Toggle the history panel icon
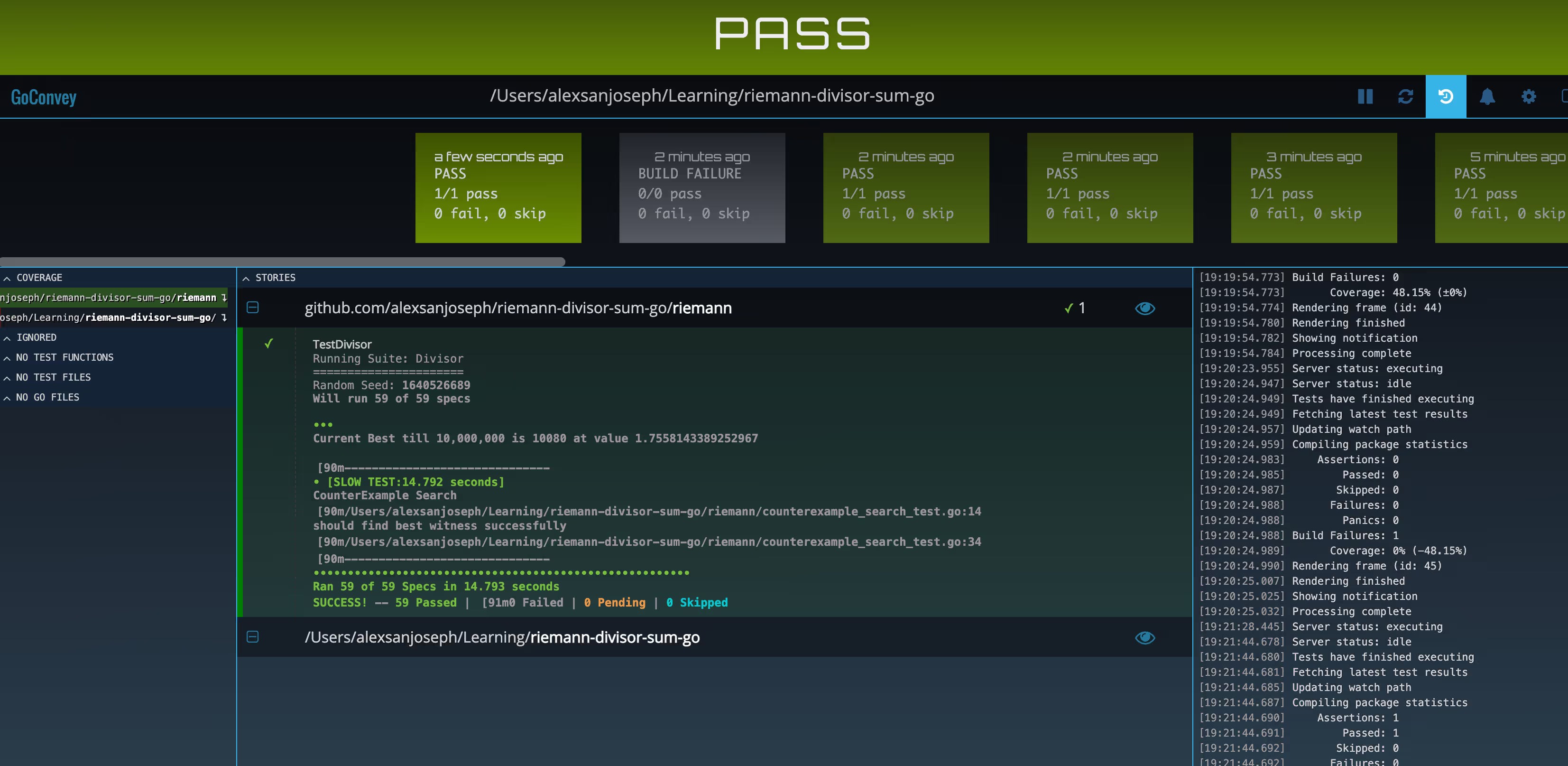Image resolution: width=1568 pixels, height=766 pixels. pos(1445,97)
